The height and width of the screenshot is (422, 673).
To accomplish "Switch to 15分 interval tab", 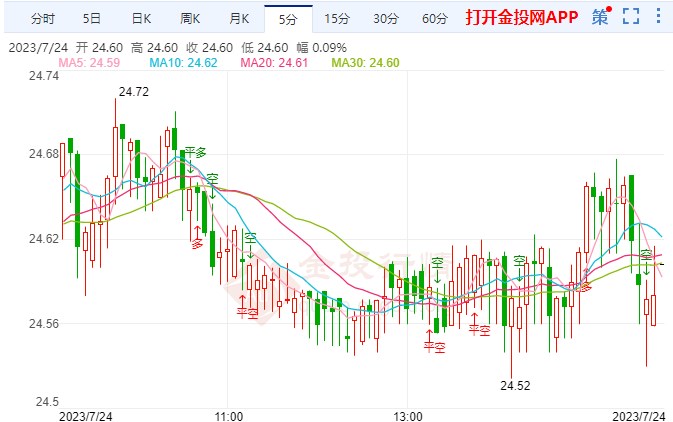I will coord(337,18).
